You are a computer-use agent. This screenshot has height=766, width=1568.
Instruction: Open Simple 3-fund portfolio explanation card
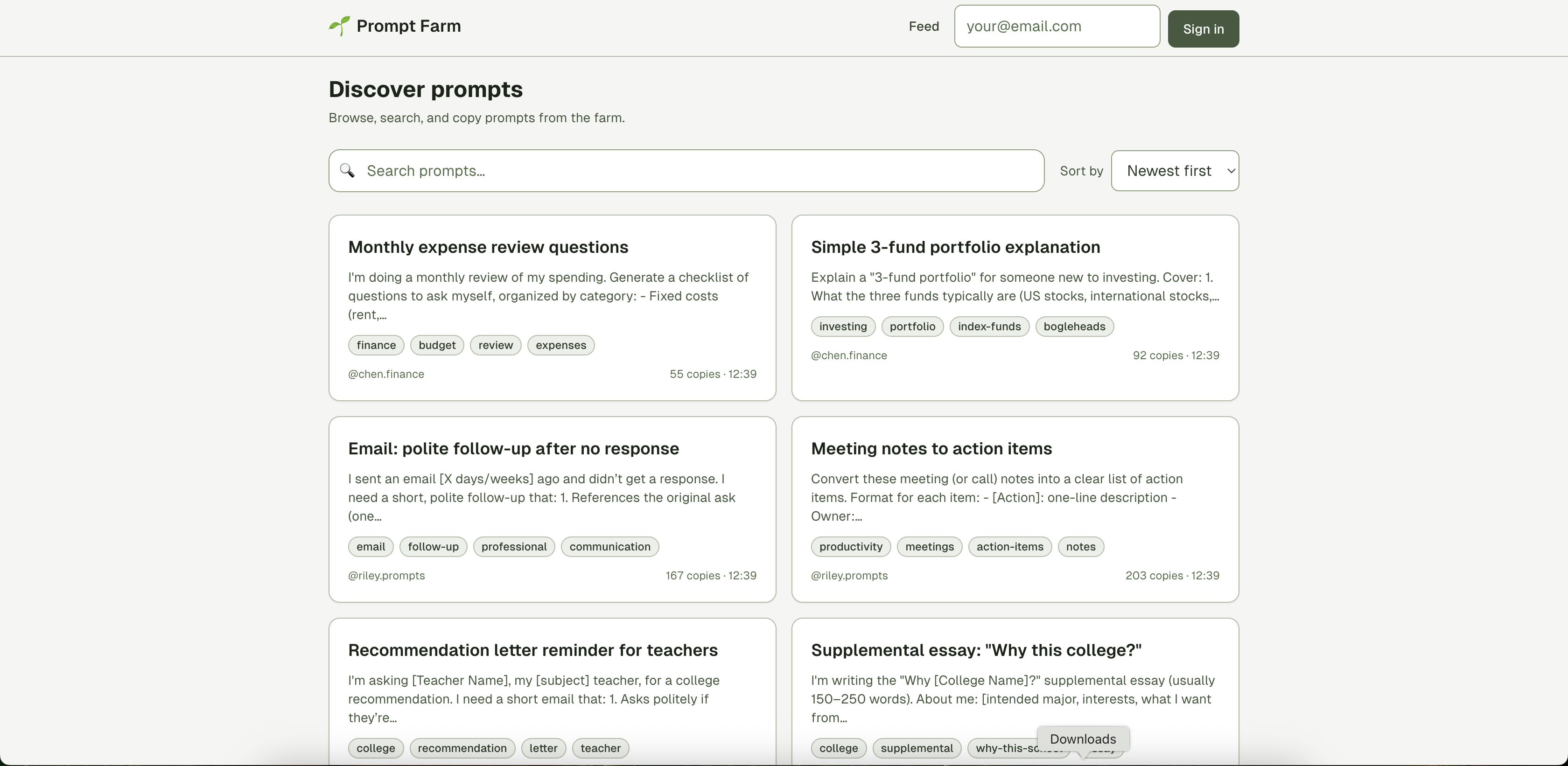955,247
